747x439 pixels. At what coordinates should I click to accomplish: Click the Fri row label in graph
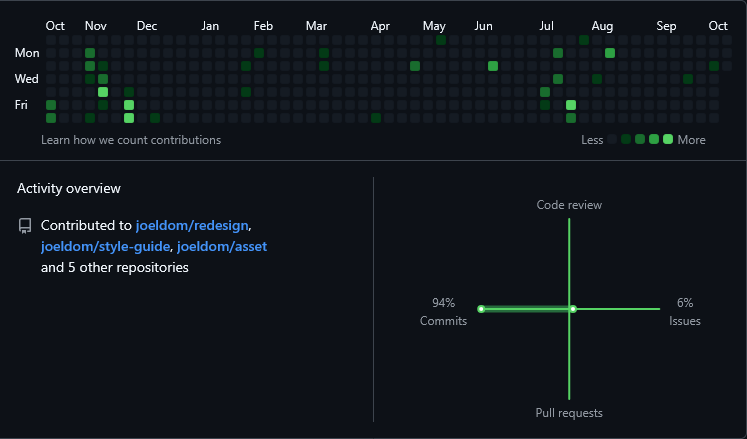click(x=21, y=105)
